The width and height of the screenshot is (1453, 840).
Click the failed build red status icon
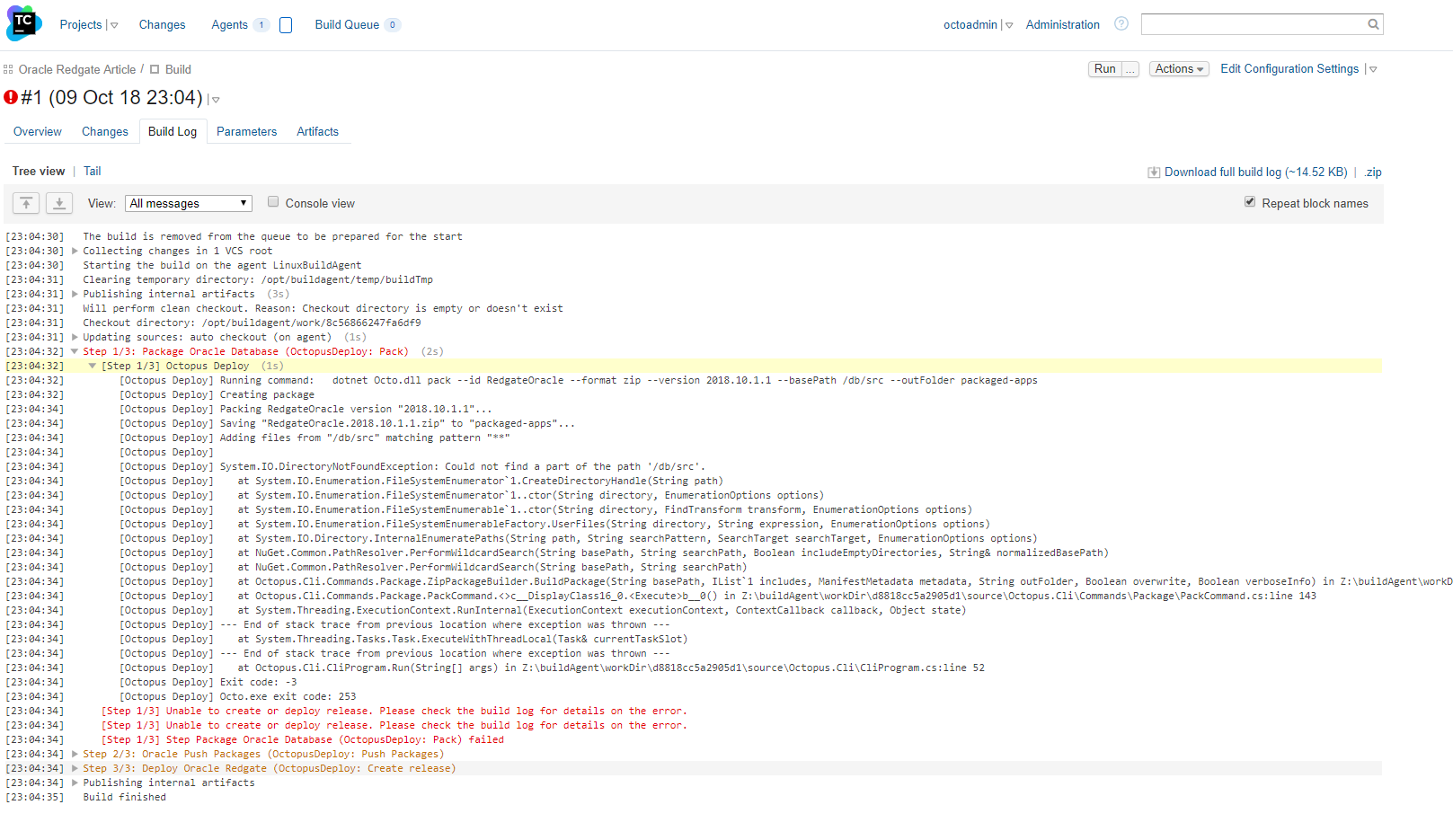[x=11, y=97]
